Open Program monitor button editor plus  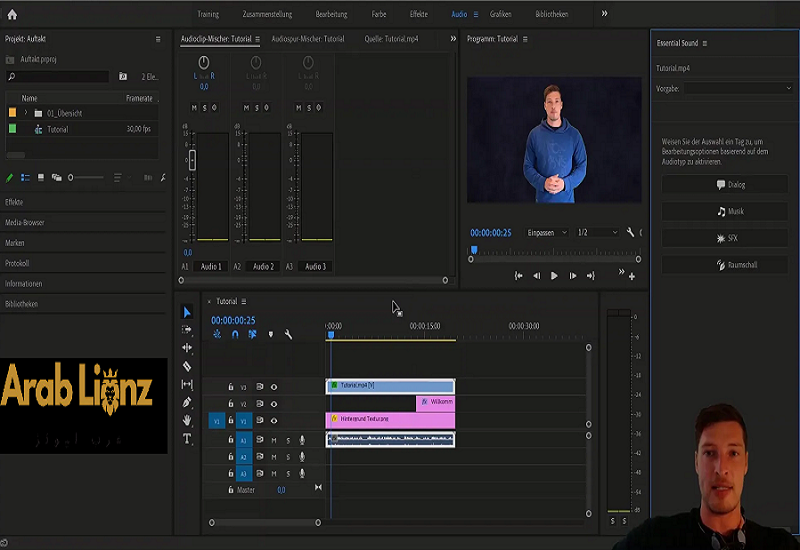click(x=632, y=277)
